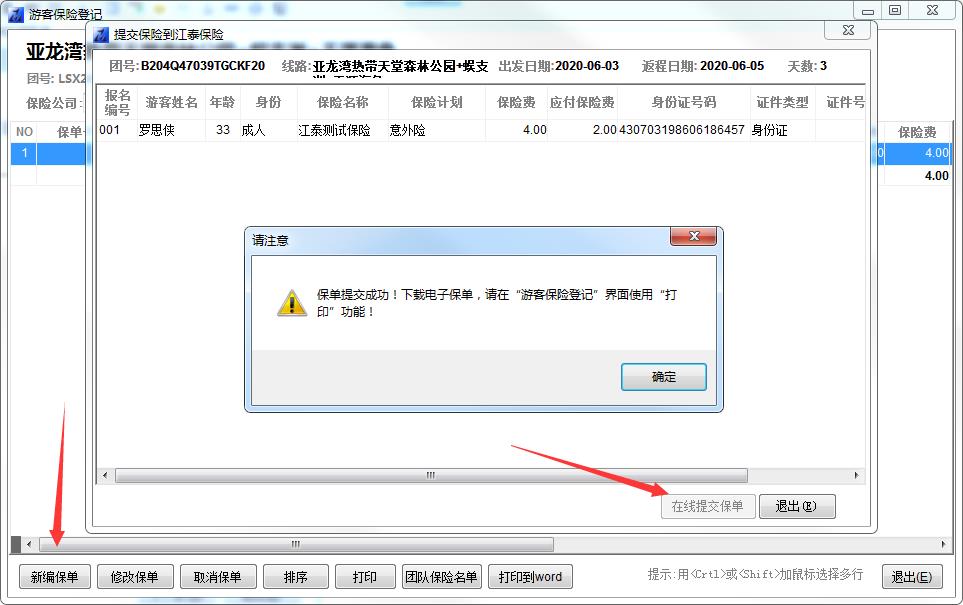
Task: Close the 请注意 alert with its X button
Action: [x=693, y=236]
